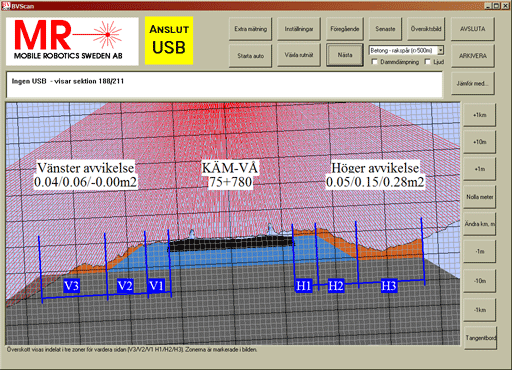Open the Översiktsbild view

(x=426, y=29)
